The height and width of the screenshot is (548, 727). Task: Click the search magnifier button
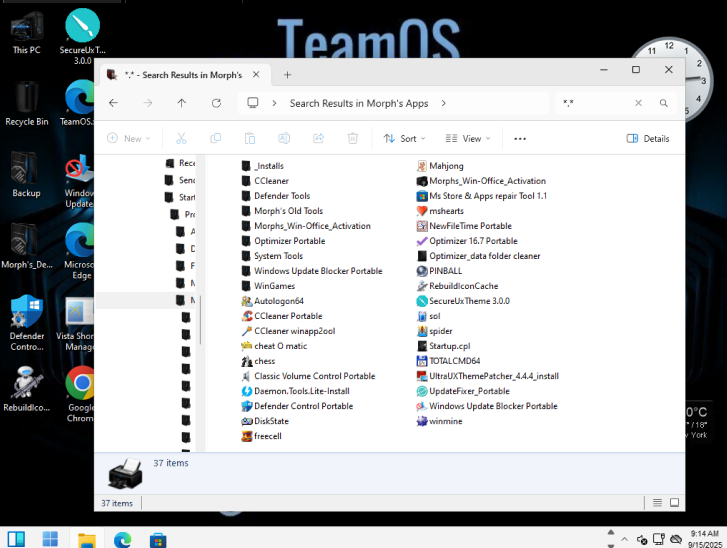coord(664,103)
